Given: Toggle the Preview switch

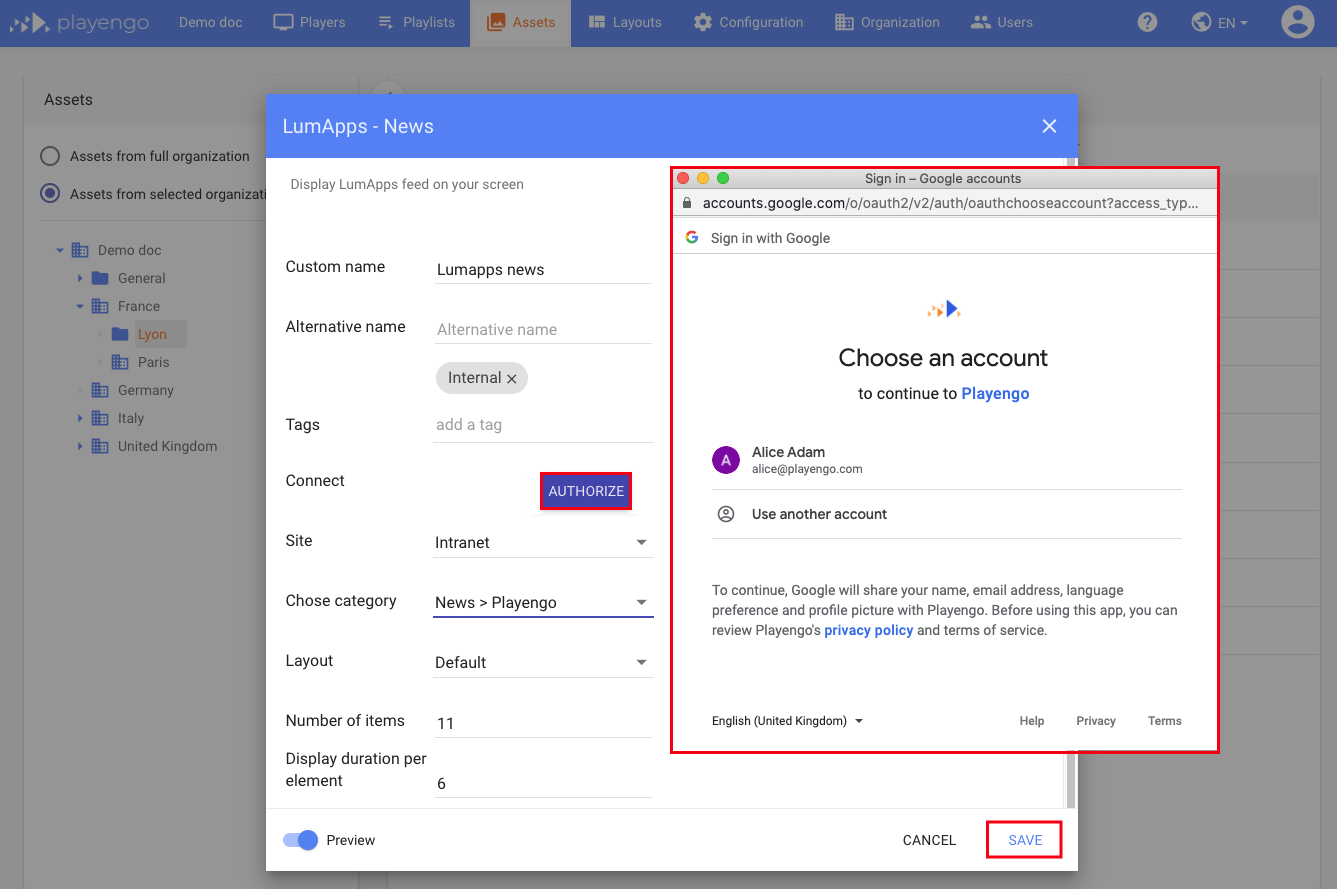Looking at the screenshot, I should tap(300, 840).
